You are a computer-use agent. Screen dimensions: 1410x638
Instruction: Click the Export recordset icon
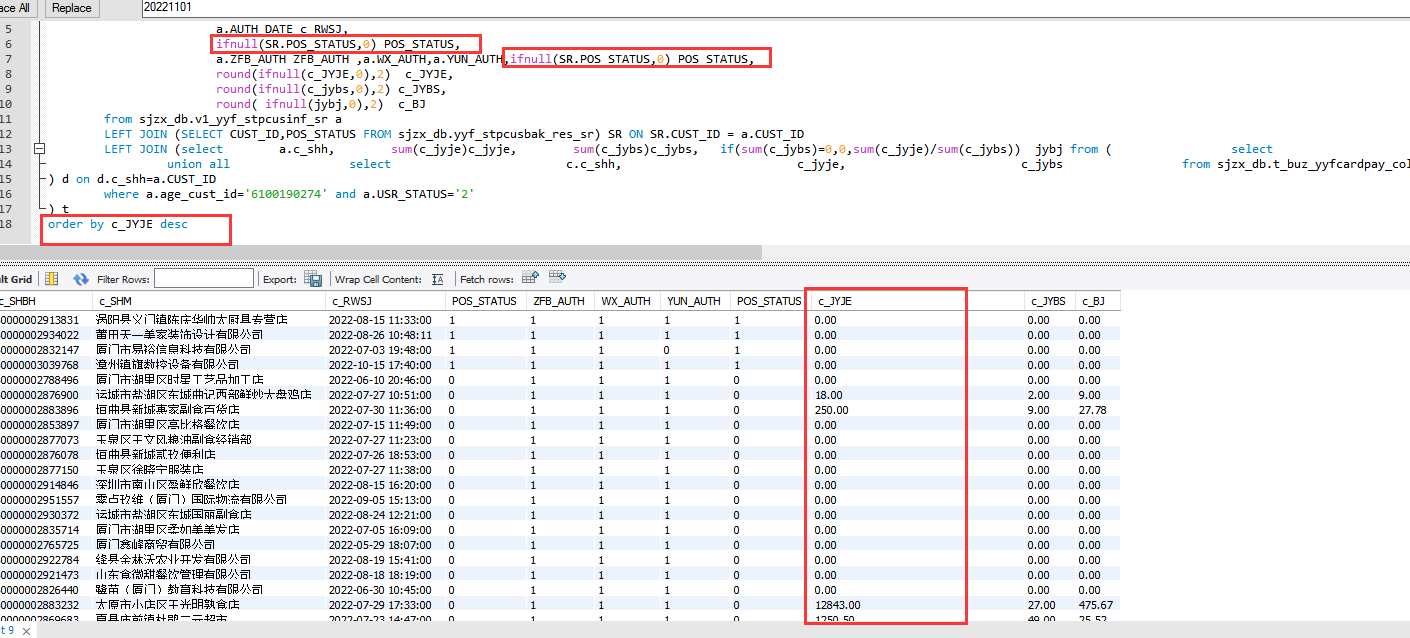(313, 279)
